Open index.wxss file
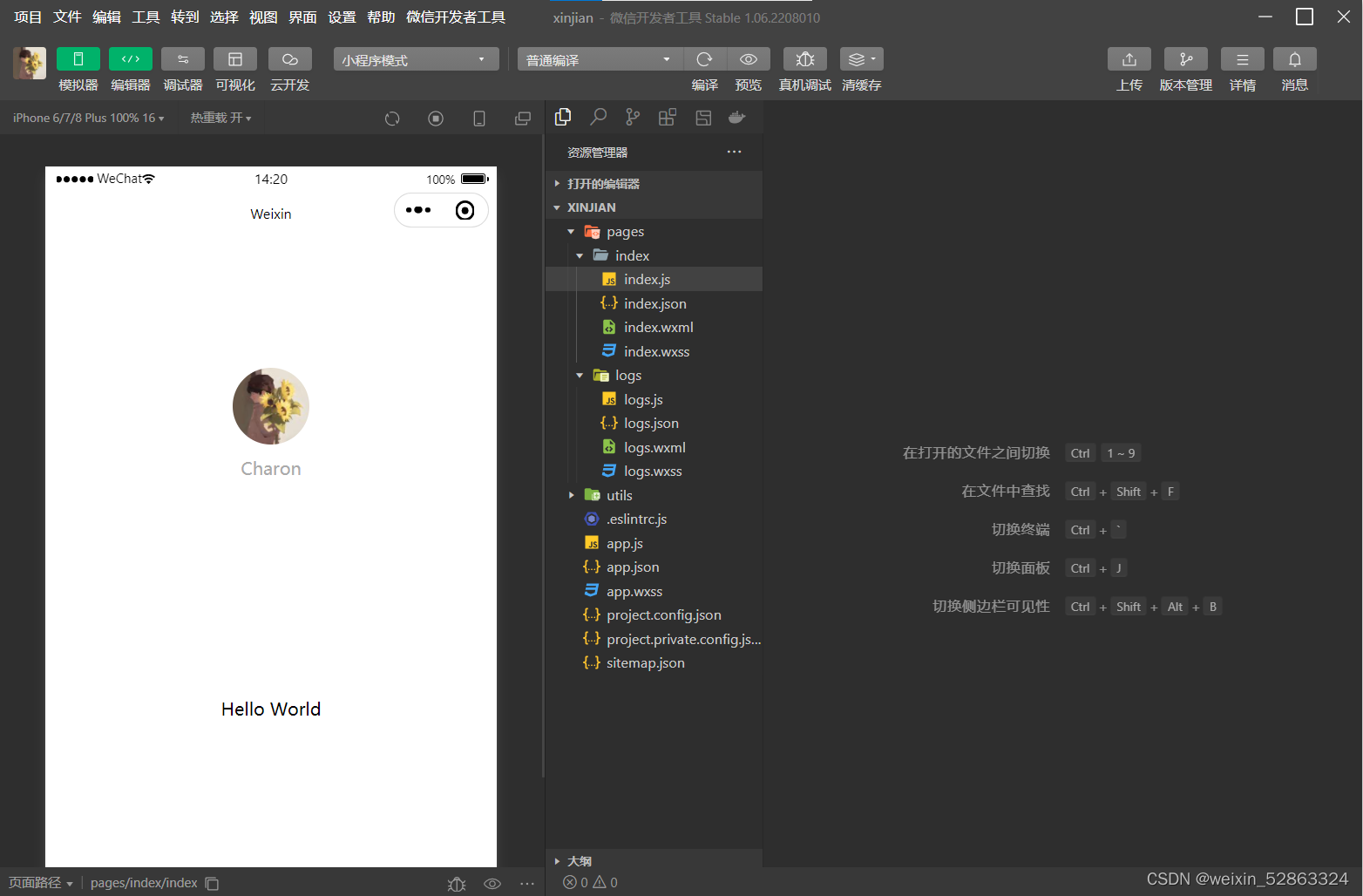This screenshot has width=1363, height=896. (x=654, y=351)
